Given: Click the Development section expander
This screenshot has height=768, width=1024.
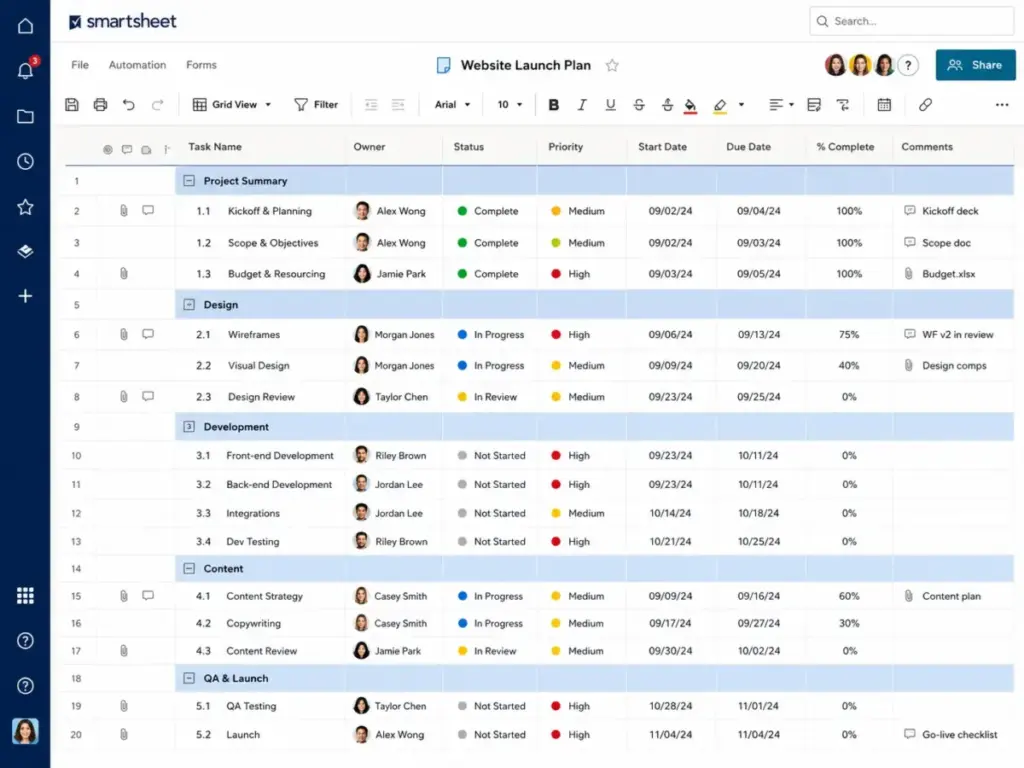Looking at the screenshot, I should pyautogui.click(x=189, y=426).
